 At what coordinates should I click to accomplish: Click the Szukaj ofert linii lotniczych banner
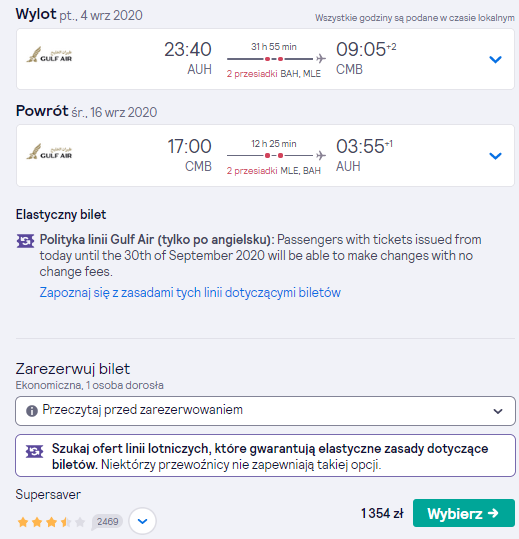click(265, 455)
